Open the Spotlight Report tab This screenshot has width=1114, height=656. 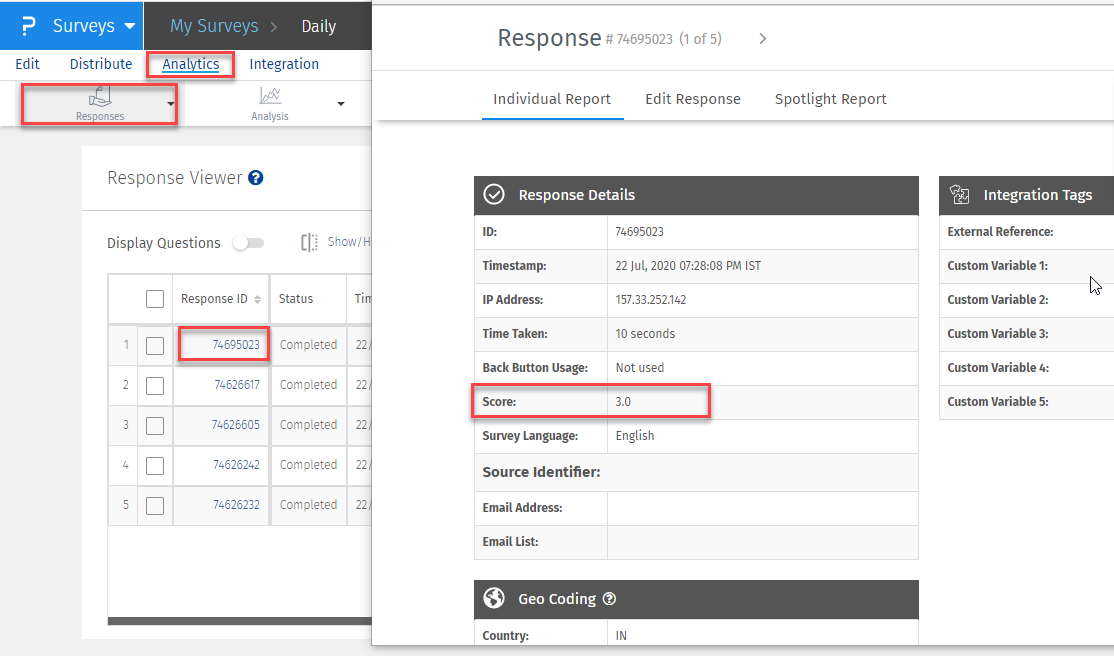[x=830, y=99]
